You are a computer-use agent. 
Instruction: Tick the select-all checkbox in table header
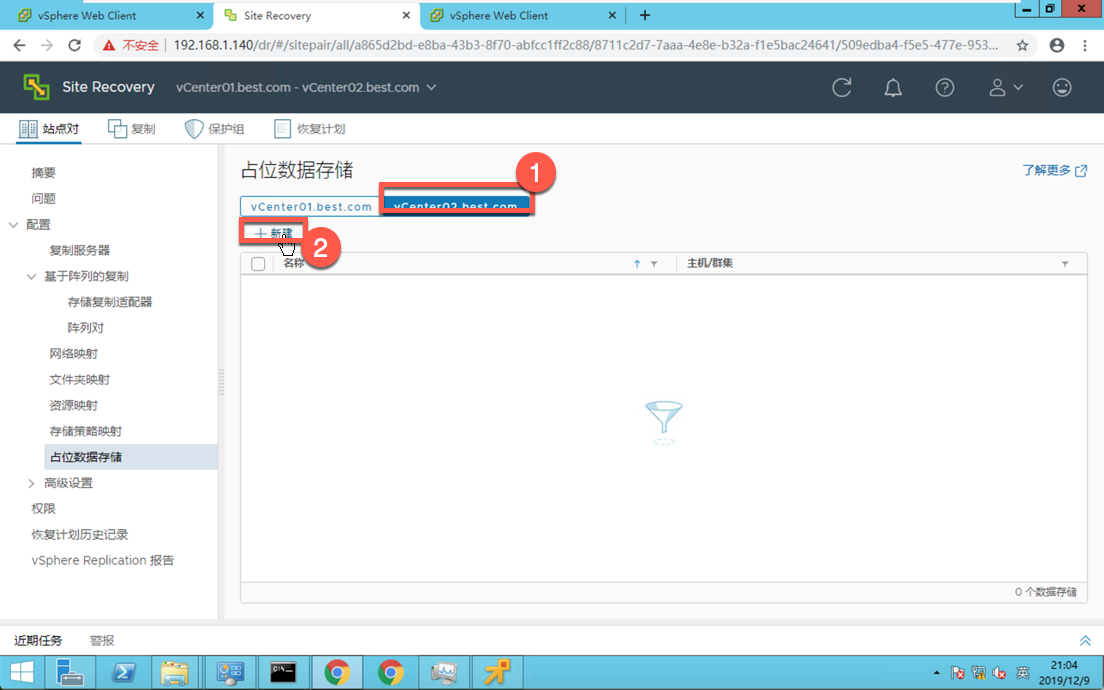pyautogui.click(x=258, y=264)
